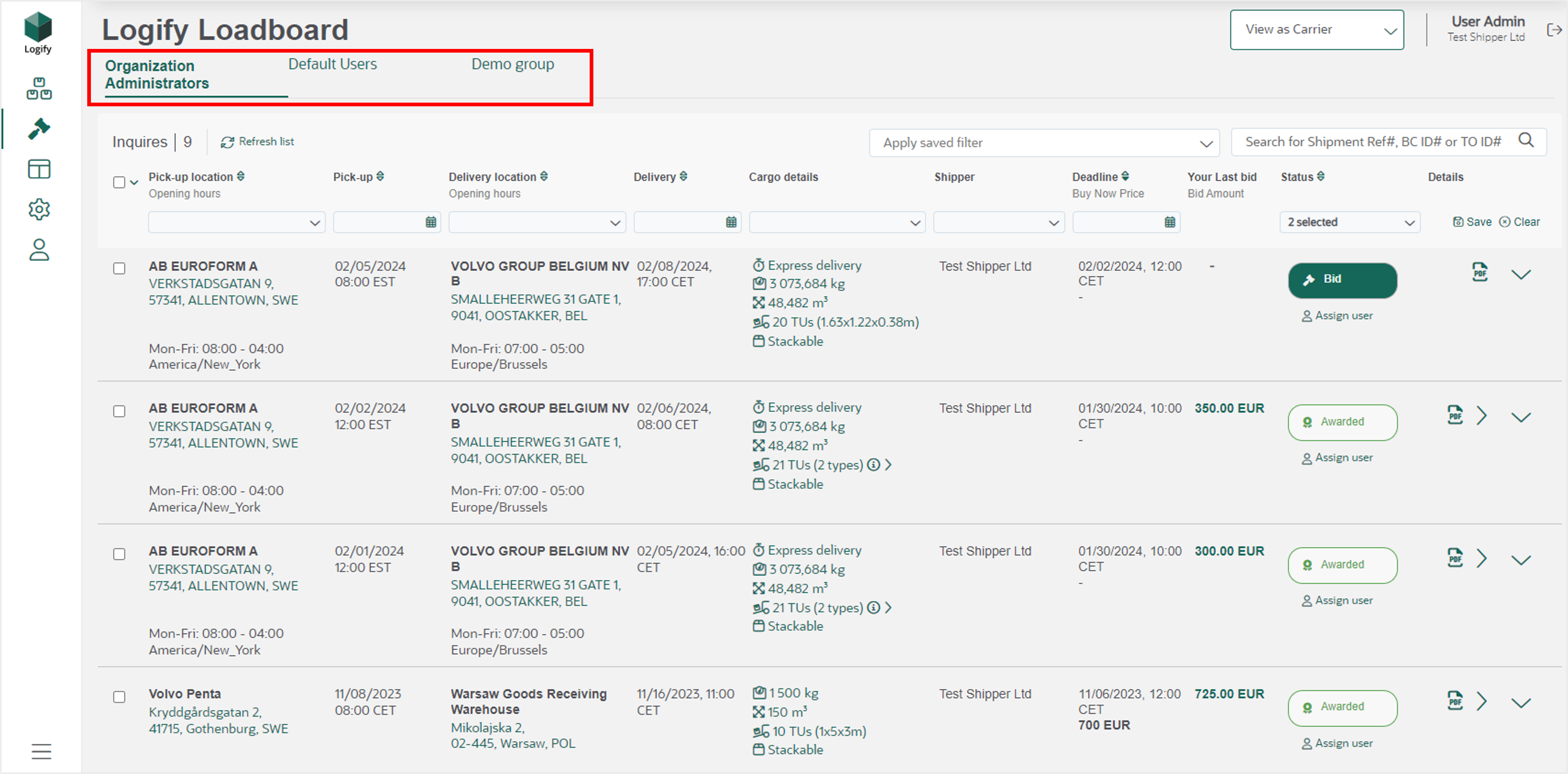Image resolution: width=1568 pixels, height=774 pixels.
Task: Sort by Delivery date column
Action: [684, 177]
